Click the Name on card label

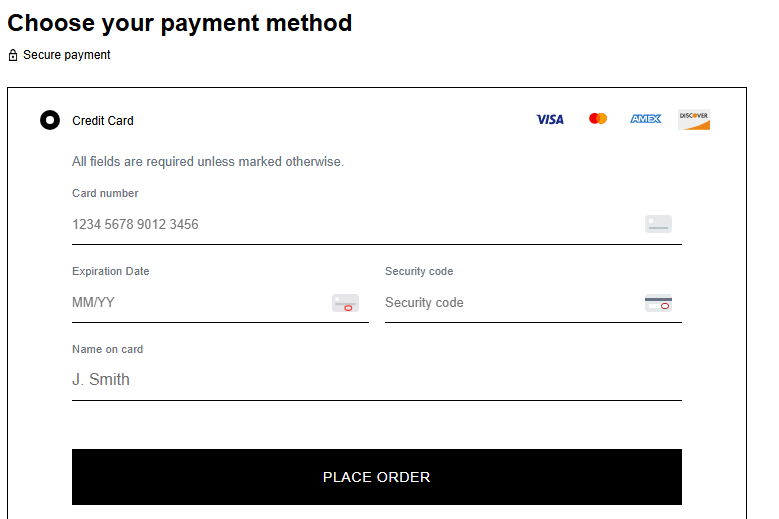coord(108,350)
